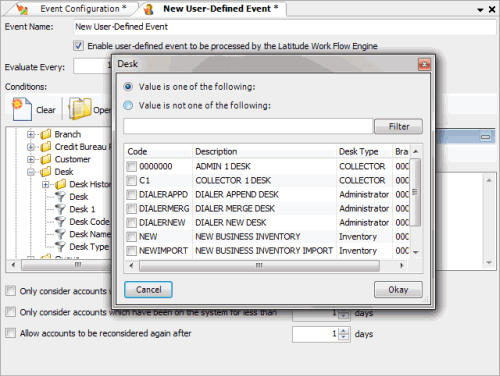The width and height of the screenshot is (500, 376).
Task: Click the Desk filter funnel icon
Action: pyautogui.click(x=60, y=197)
